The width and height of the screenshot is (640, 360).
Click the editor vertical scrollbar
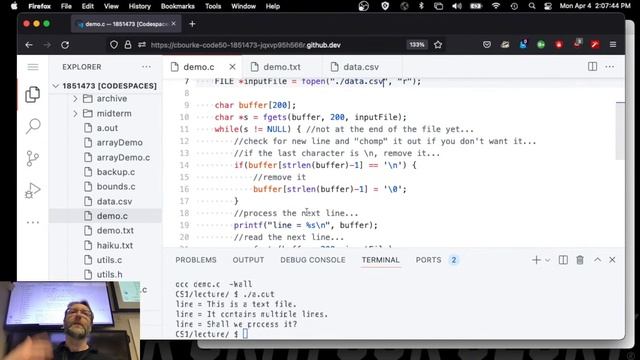(620, 131)
